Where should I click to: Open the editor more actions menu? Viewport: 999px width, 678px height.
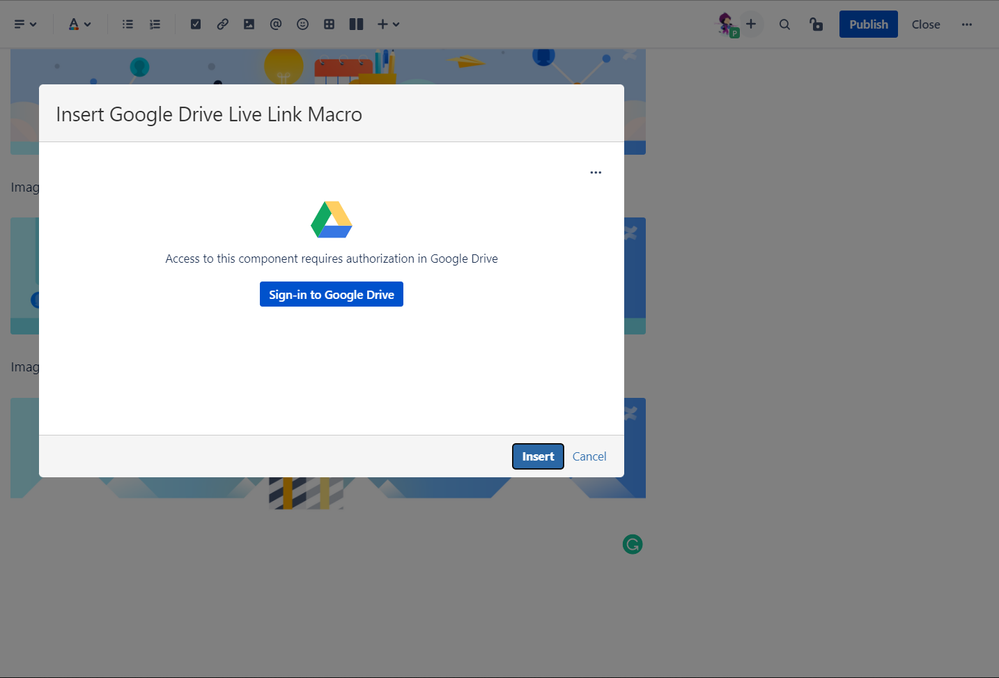[967, 24]
